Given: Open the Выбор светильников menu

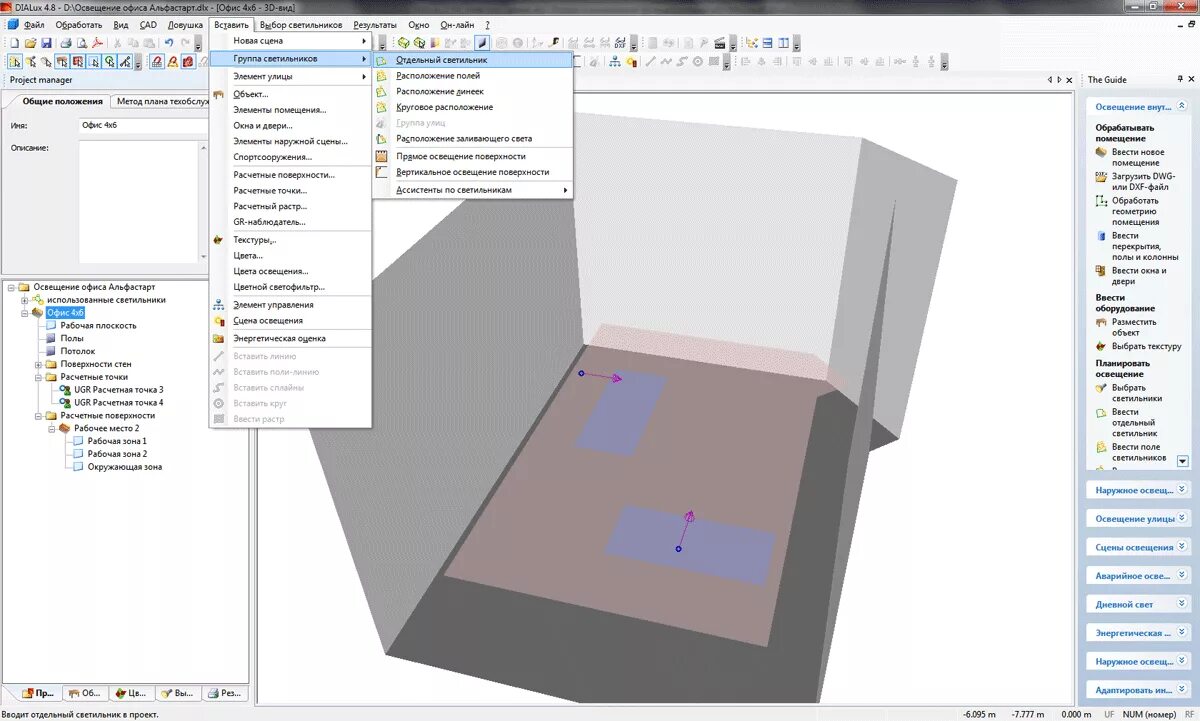Looking at the screenshot, I should tap(300, 24).
